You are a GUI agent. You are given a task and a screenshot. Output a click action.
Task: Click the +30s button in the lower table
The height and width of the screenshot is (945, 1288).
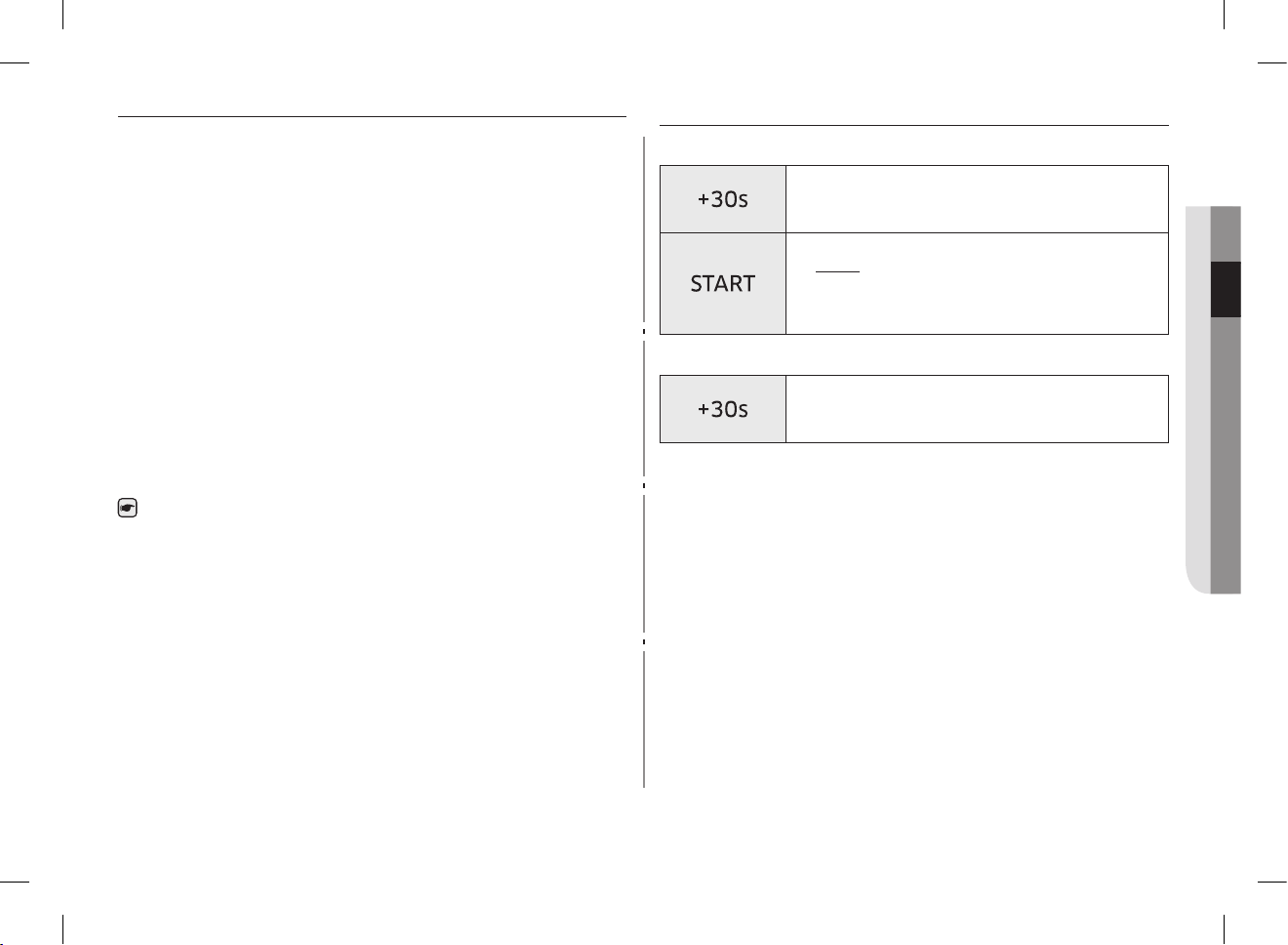[x=723, y=409]
